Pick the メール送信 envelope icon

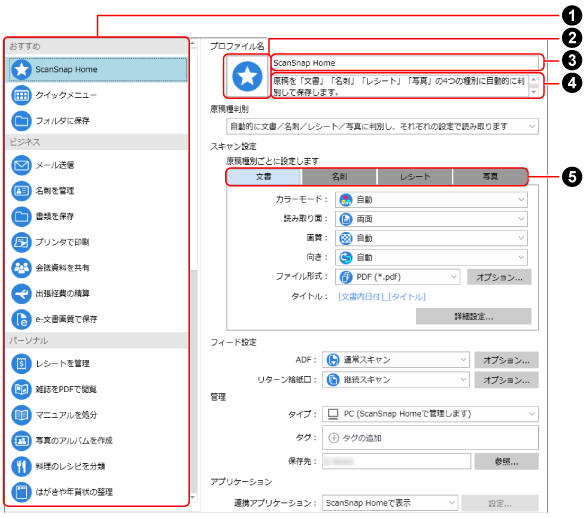21,165
